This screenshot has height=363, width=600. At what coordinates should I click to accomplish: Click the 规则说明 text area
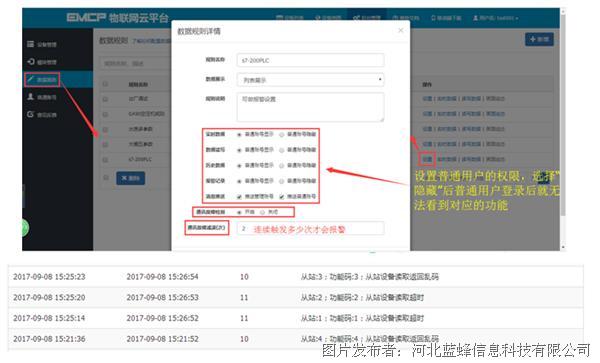point(310,107)
